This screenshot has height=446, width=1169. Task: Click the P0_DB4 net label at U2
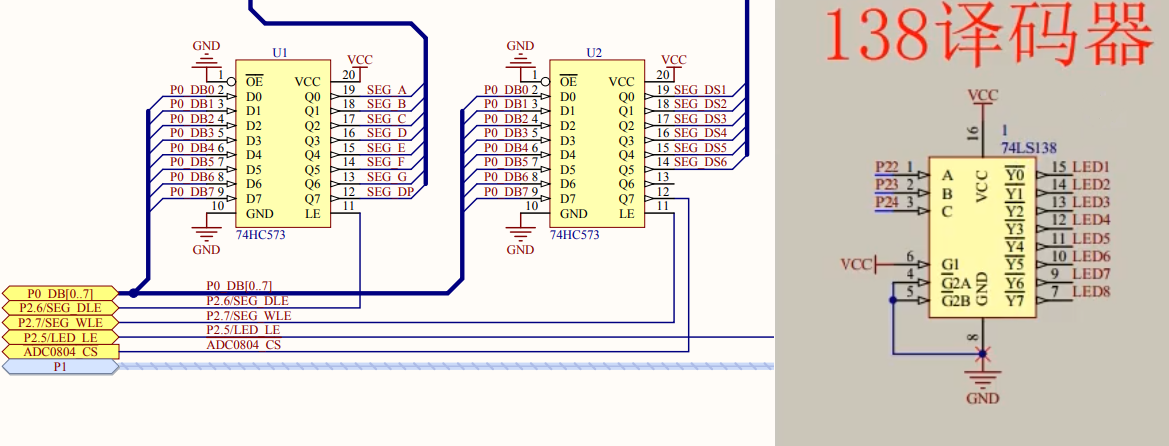point(505,148)
